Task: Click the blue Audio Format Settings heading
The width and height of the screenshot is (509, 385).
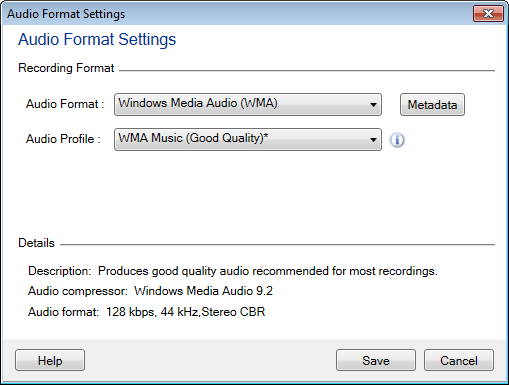Action: pos(97,39)
